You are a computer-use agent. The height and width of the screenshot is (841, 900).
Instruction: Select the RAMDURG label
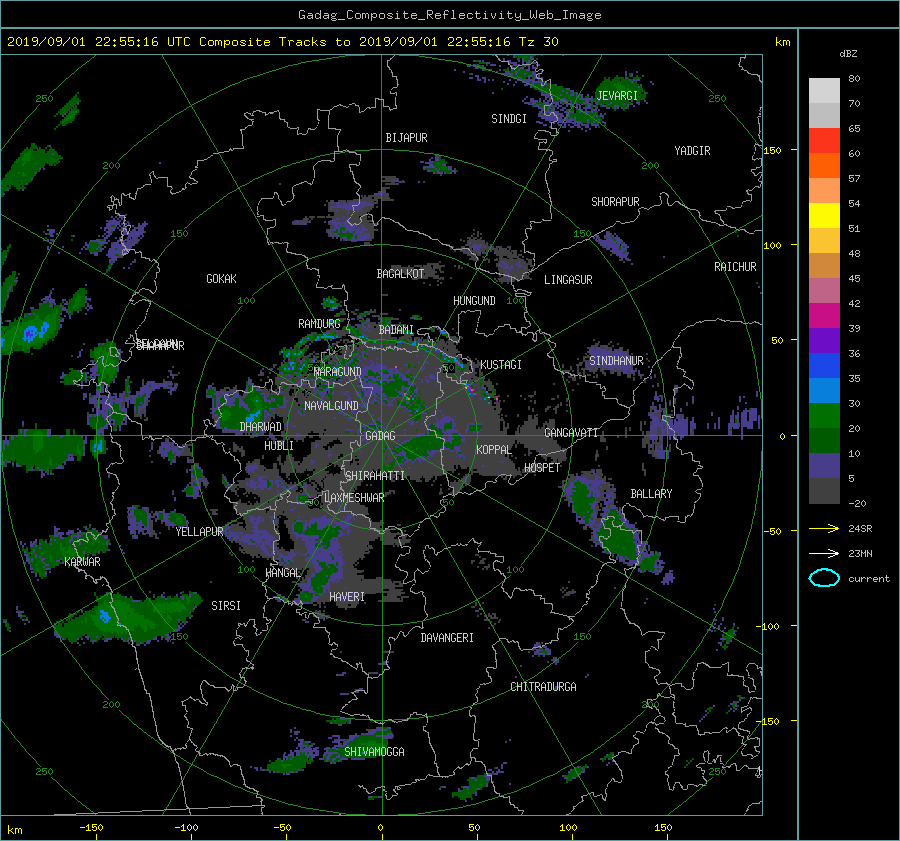pos(319,324)
